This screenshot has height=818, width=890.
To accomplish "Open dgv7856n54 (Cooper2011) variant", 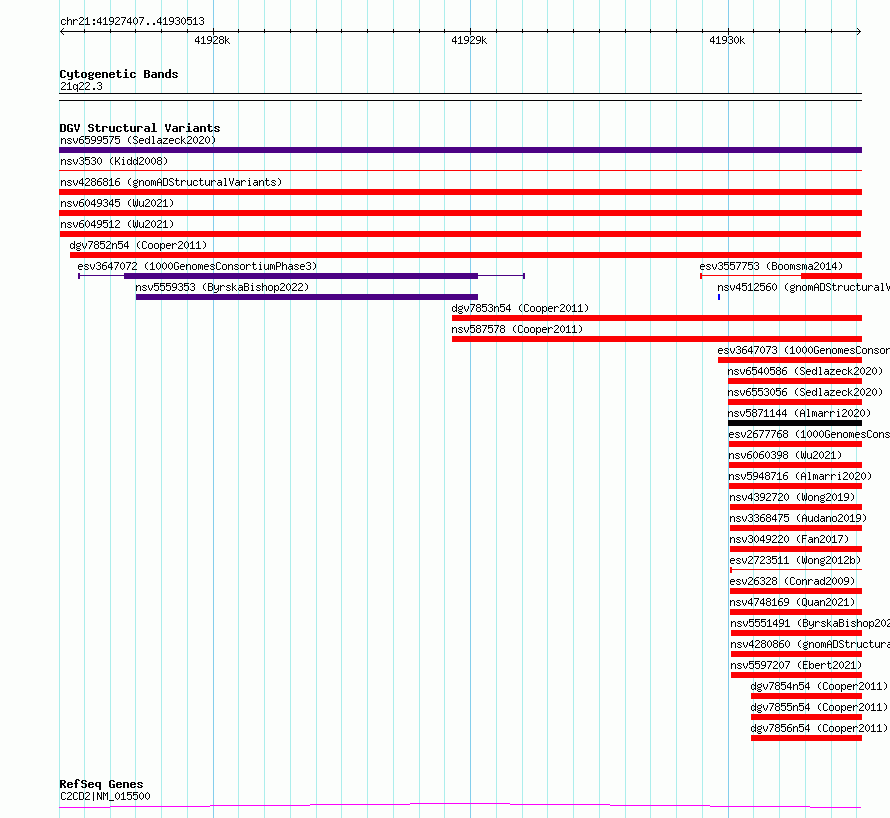I will click(819, 728).
